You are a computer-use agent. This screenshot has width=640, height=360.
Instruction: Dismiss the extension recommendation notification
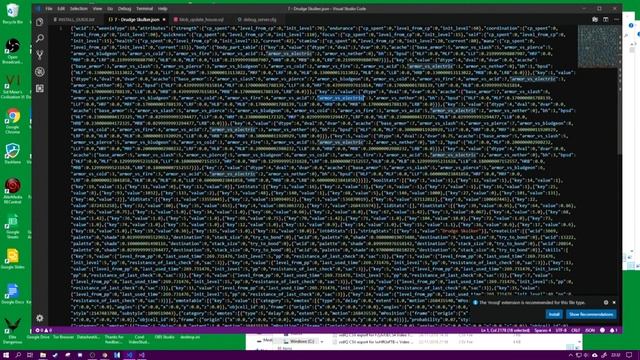pos(614,302)
